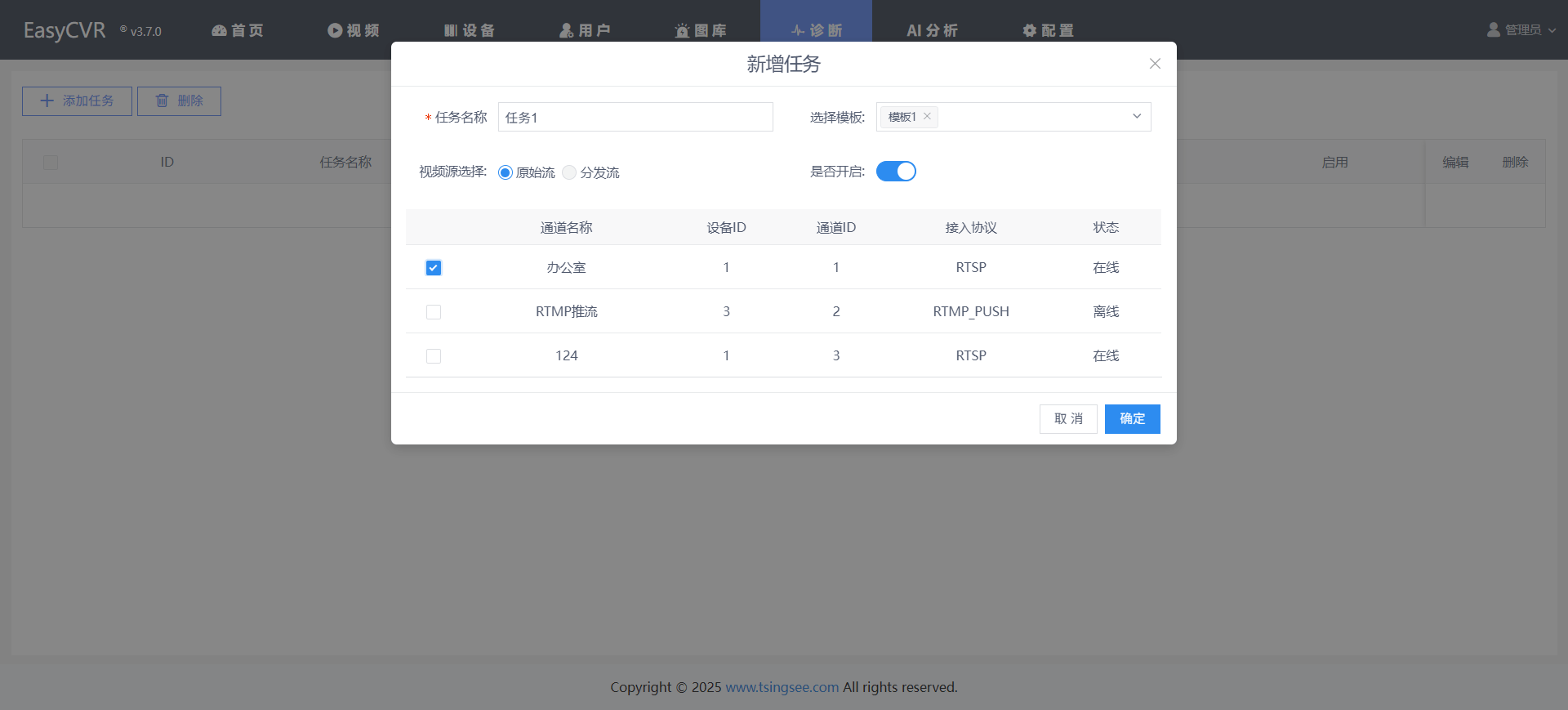Click the 状态 column header
This screenshot has width=1568, height=710.
click(1107, 227)
